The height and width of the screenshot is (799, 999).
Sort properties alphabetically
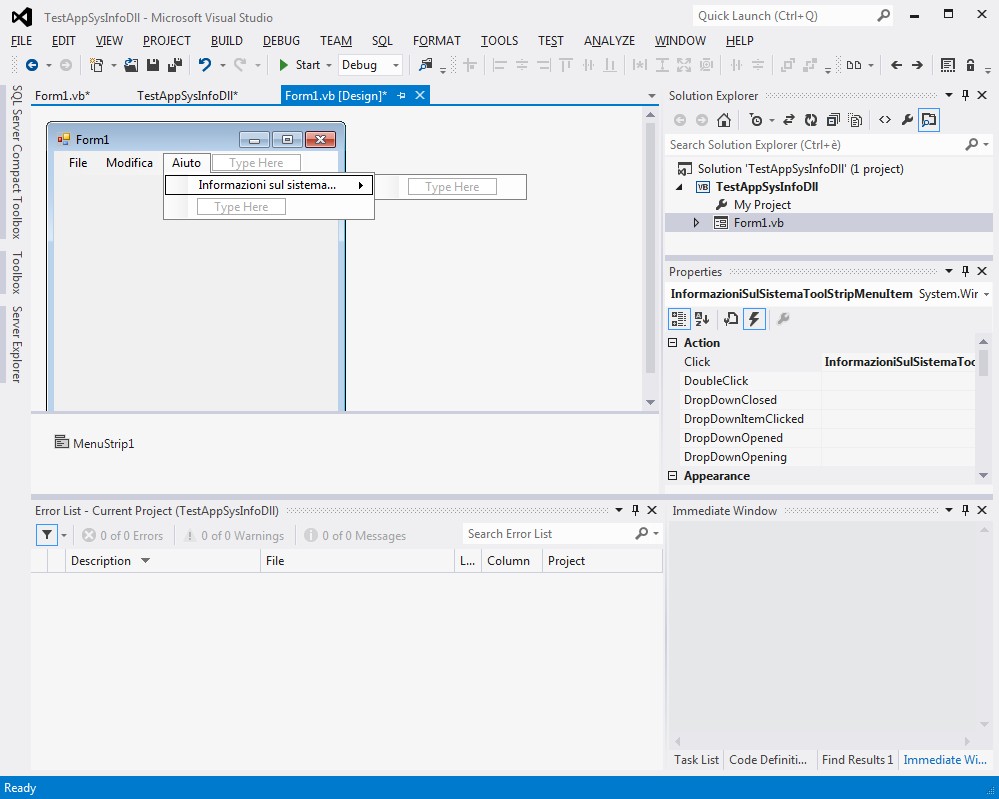[x=702, y=319]
